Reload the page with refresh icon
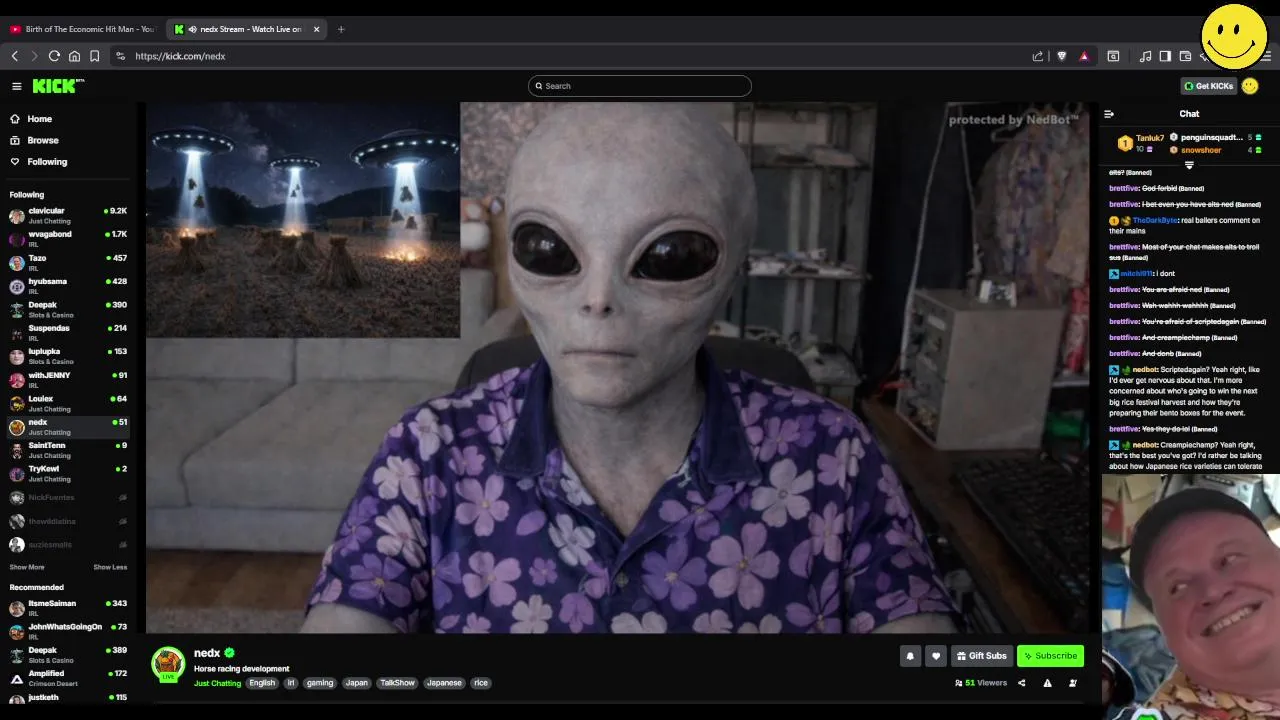This screenshot has width=1280, height=720. (54, 56)
